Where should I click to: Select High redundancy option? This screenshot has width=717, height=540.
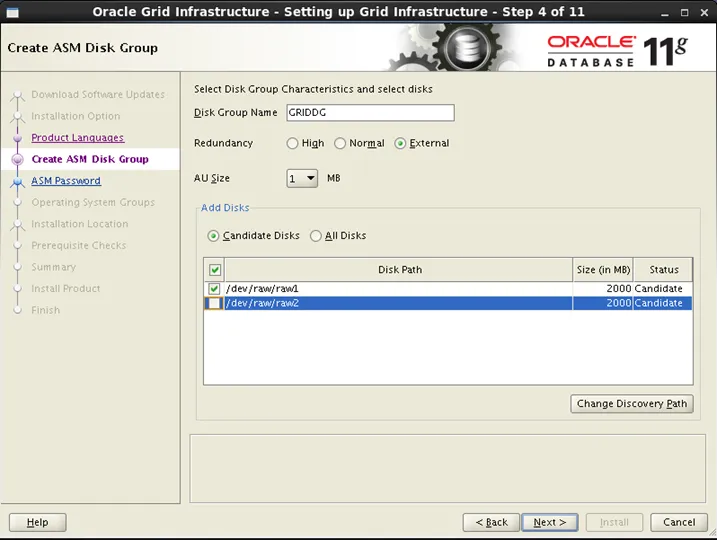click(292, 144)
